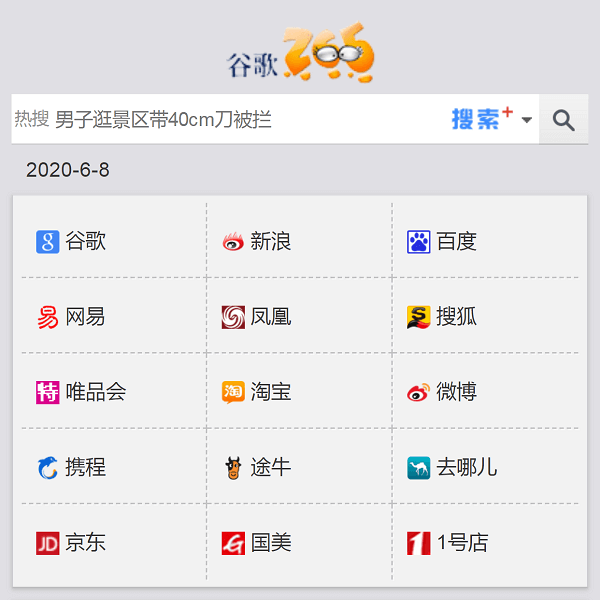Click the JD (京东) red icon
The height and width of the screenshot is (600, 600).
tap(47, 543)
